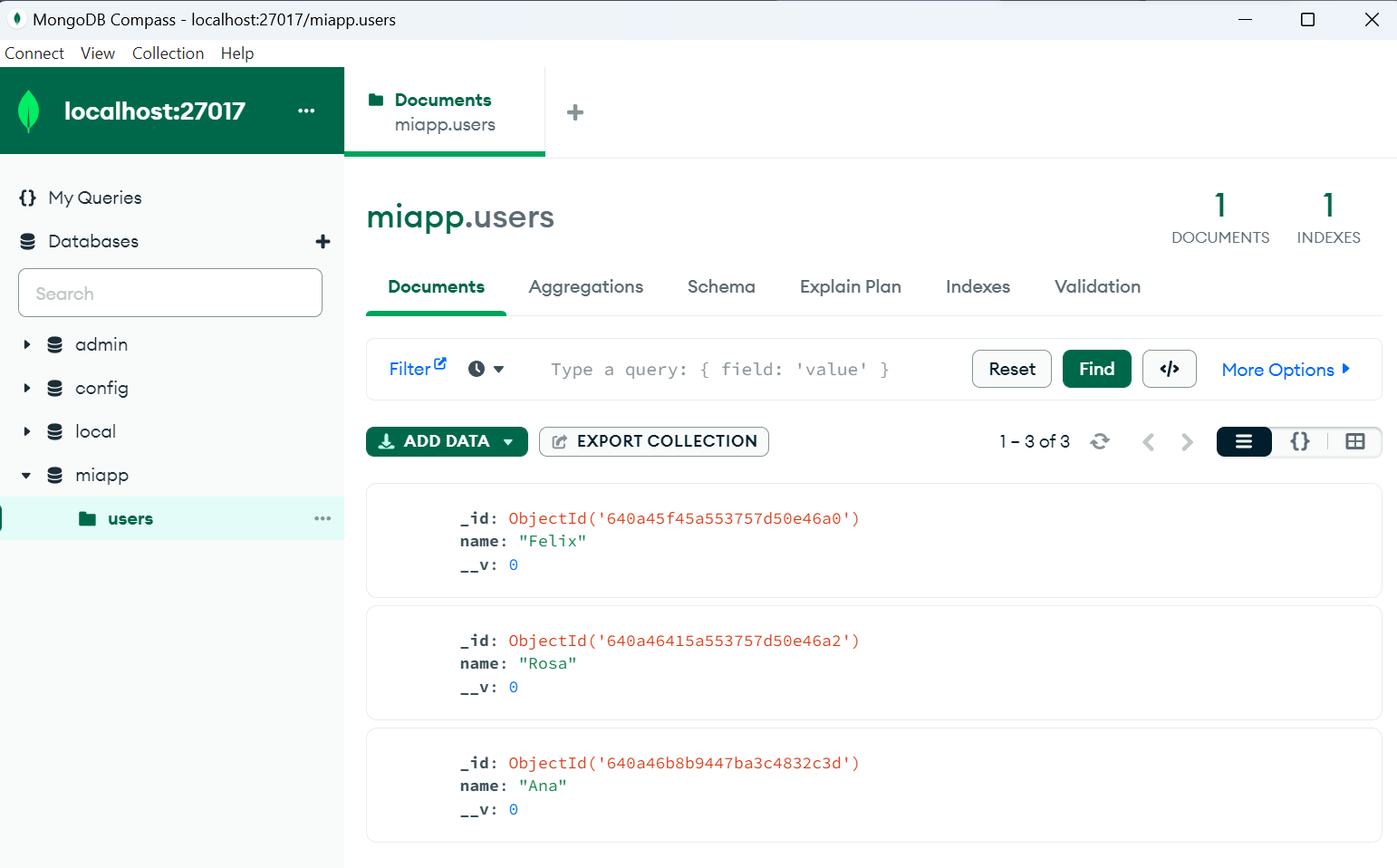The image size is (1397, 868).
Task: Open the Help menu
Action: click(x=237, y=53)
